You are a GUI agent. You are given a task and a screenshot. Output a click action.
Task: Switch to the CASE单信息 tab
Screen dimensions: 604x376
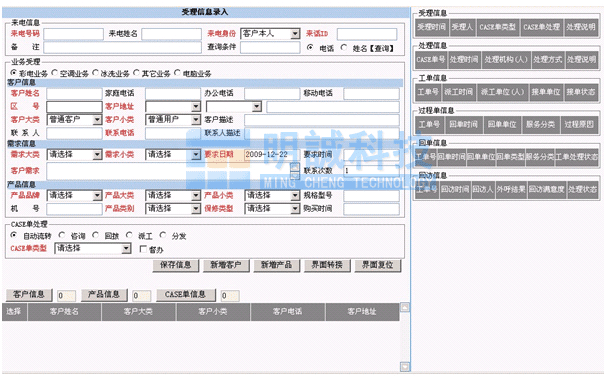186,295
